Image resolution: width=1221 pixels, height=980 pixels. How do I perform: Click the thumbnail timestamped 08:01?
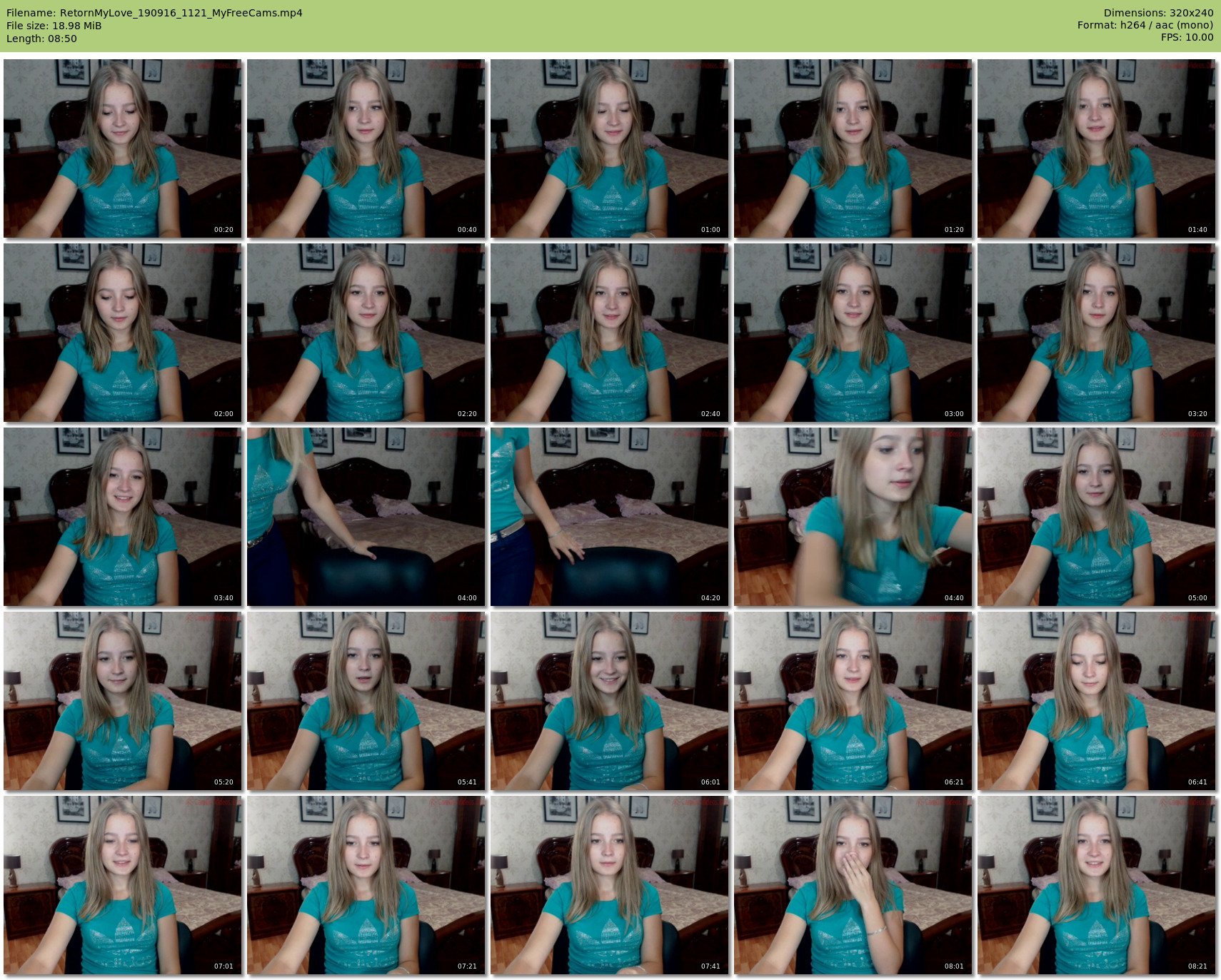point(853,885)
